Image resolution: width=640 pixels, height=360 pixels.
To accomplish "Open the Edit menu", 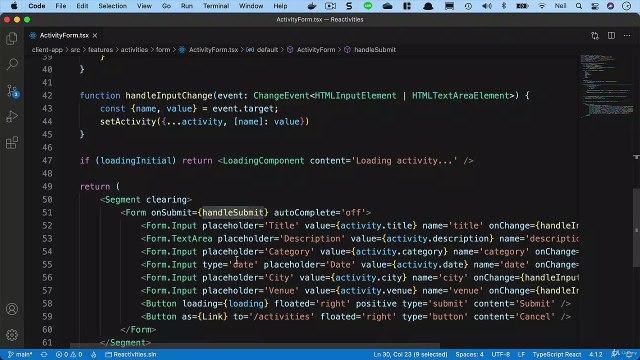I will click(x=82, y=6).
